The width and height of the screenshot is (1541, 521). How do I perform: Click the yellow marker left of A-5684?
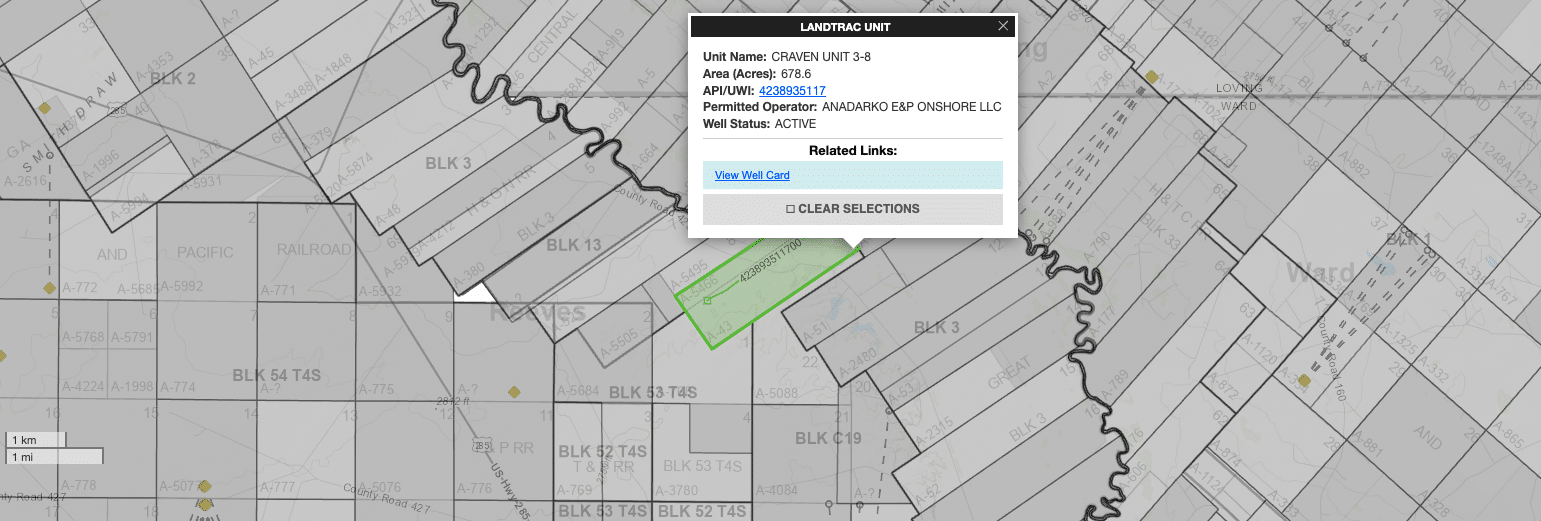(x=514, y=392)
